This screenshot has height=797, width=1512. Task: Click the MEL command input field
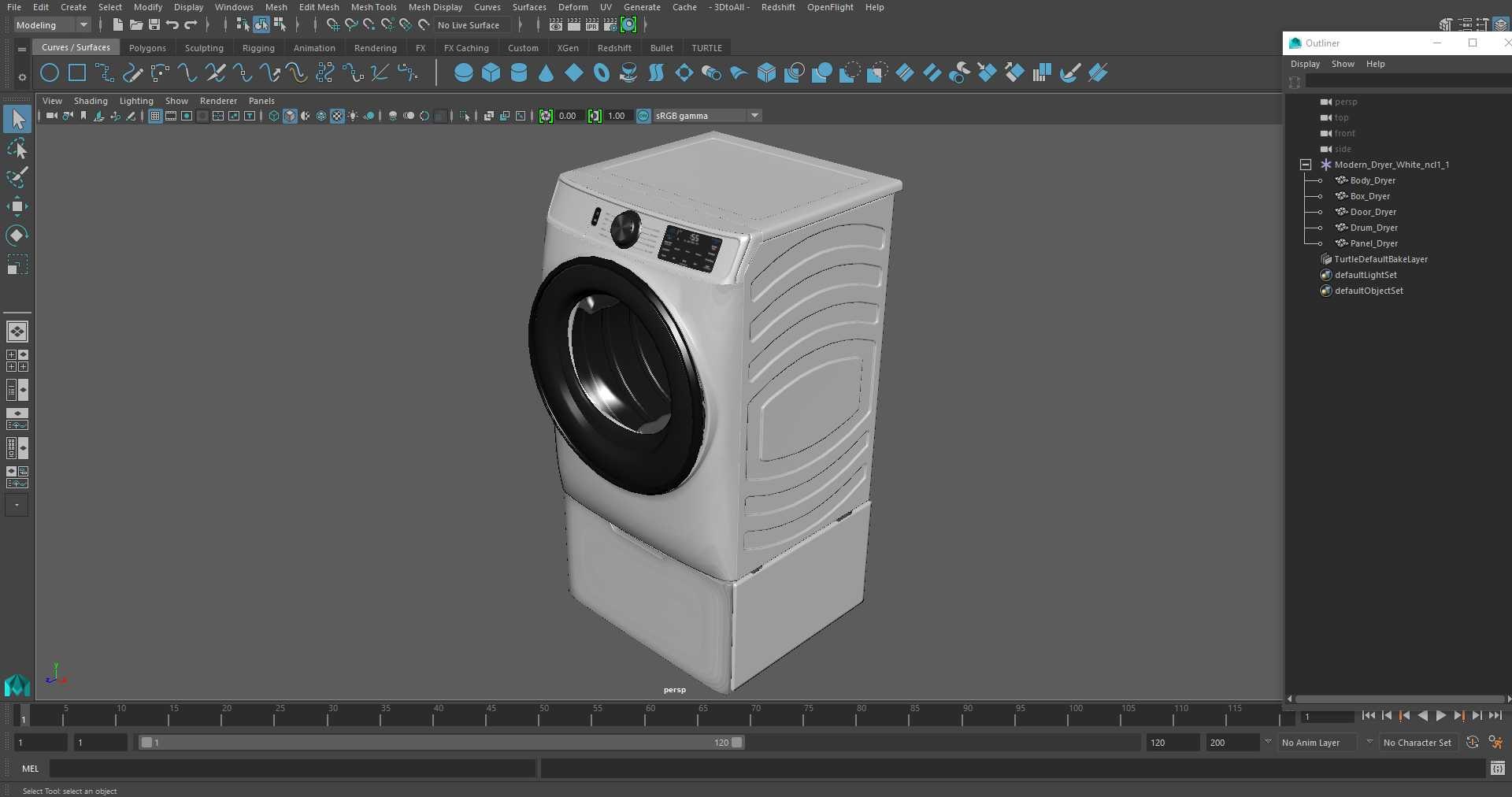292,769
